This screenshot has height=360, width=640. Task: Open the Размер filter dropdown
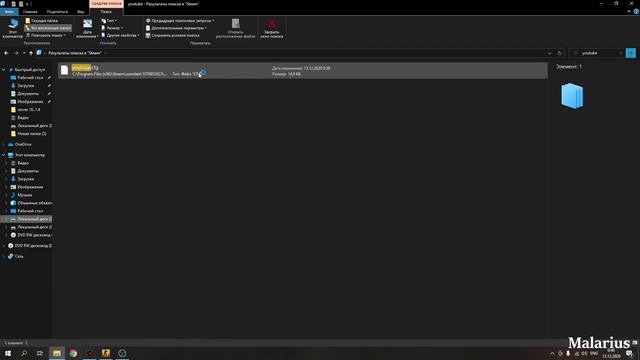click(112, 28)
